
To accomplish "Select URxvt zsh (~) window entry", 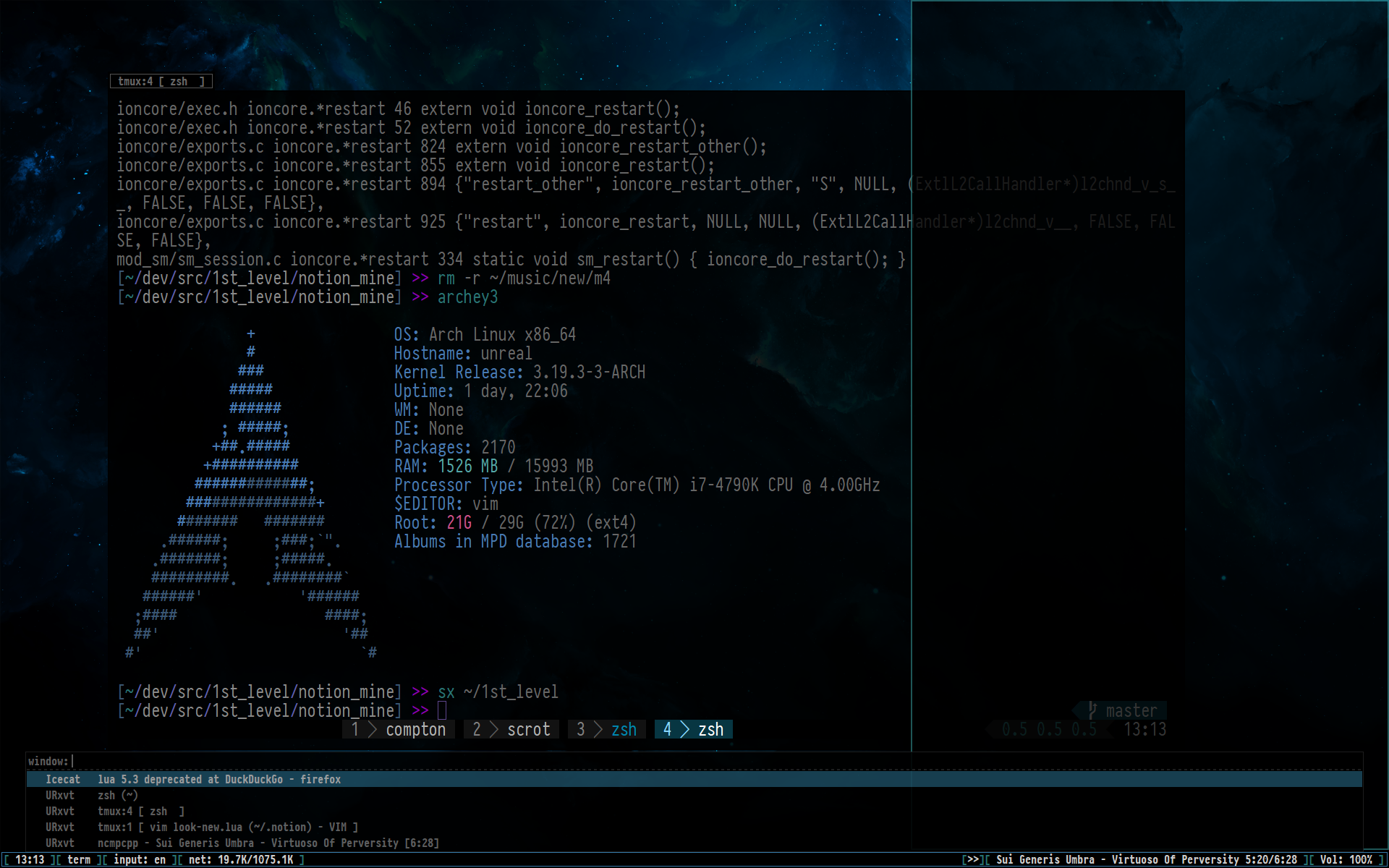I will click(x=694, y=795).
